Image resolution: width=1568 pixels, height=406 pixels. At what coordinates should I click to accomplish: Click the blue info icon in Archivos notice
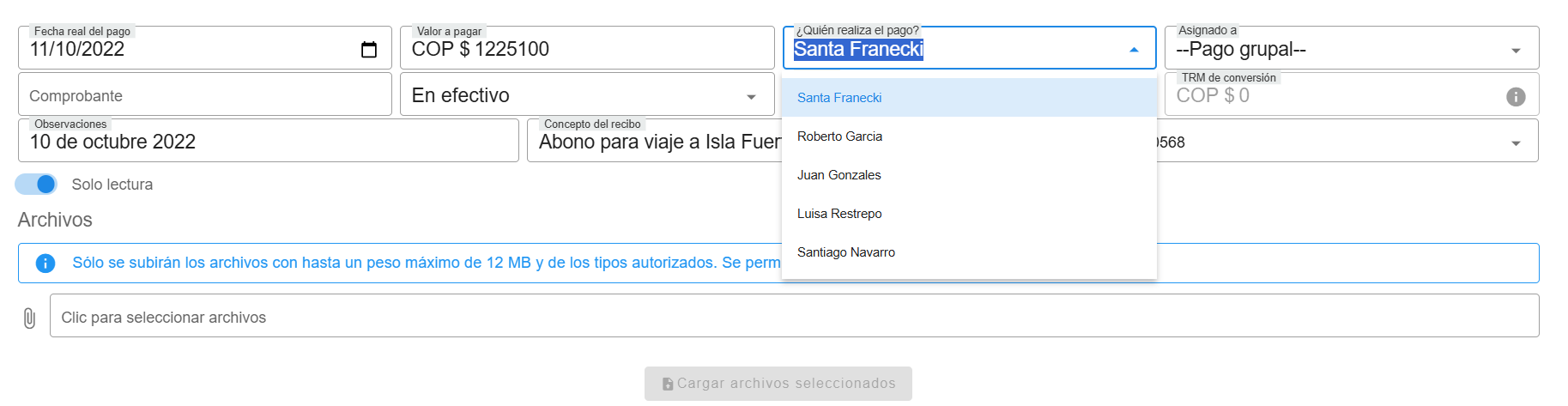coord(45,264)
